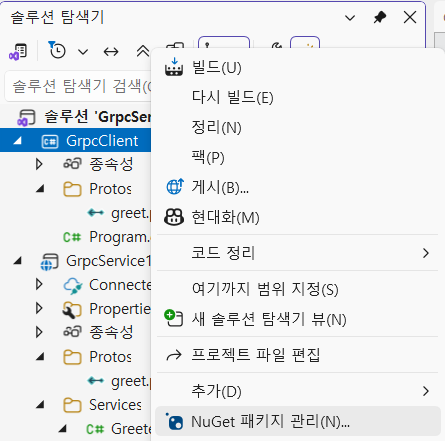Image resolution: width=445 pixels, height=441 pixels.
Task: Click the submenu arrow on the 코드 정리 row
Action: [426, 253]
